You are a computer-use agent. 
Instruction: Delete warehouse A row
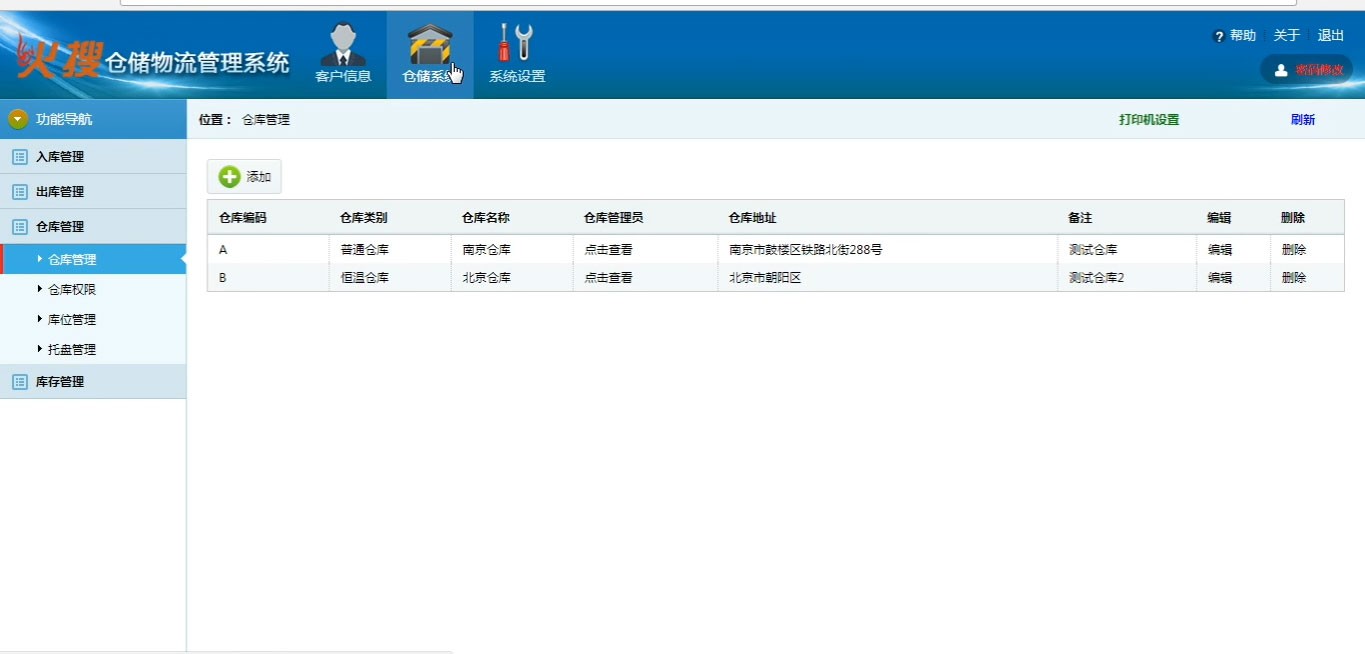pyautogui.click(x=1293, y=250)
